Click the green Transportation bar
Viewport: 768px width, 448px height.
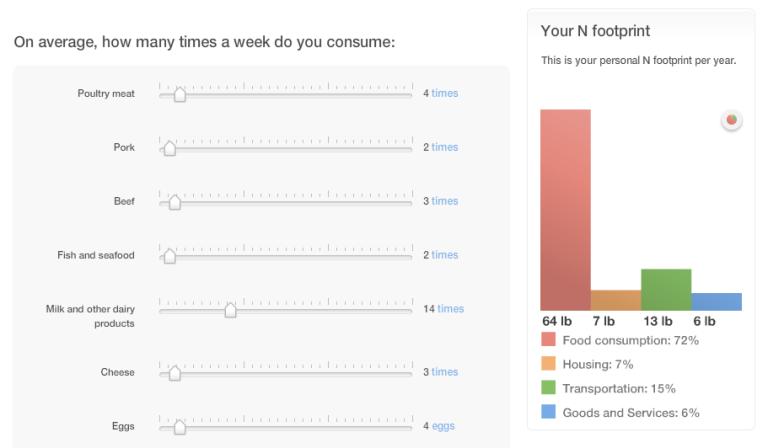coord(666,290)
